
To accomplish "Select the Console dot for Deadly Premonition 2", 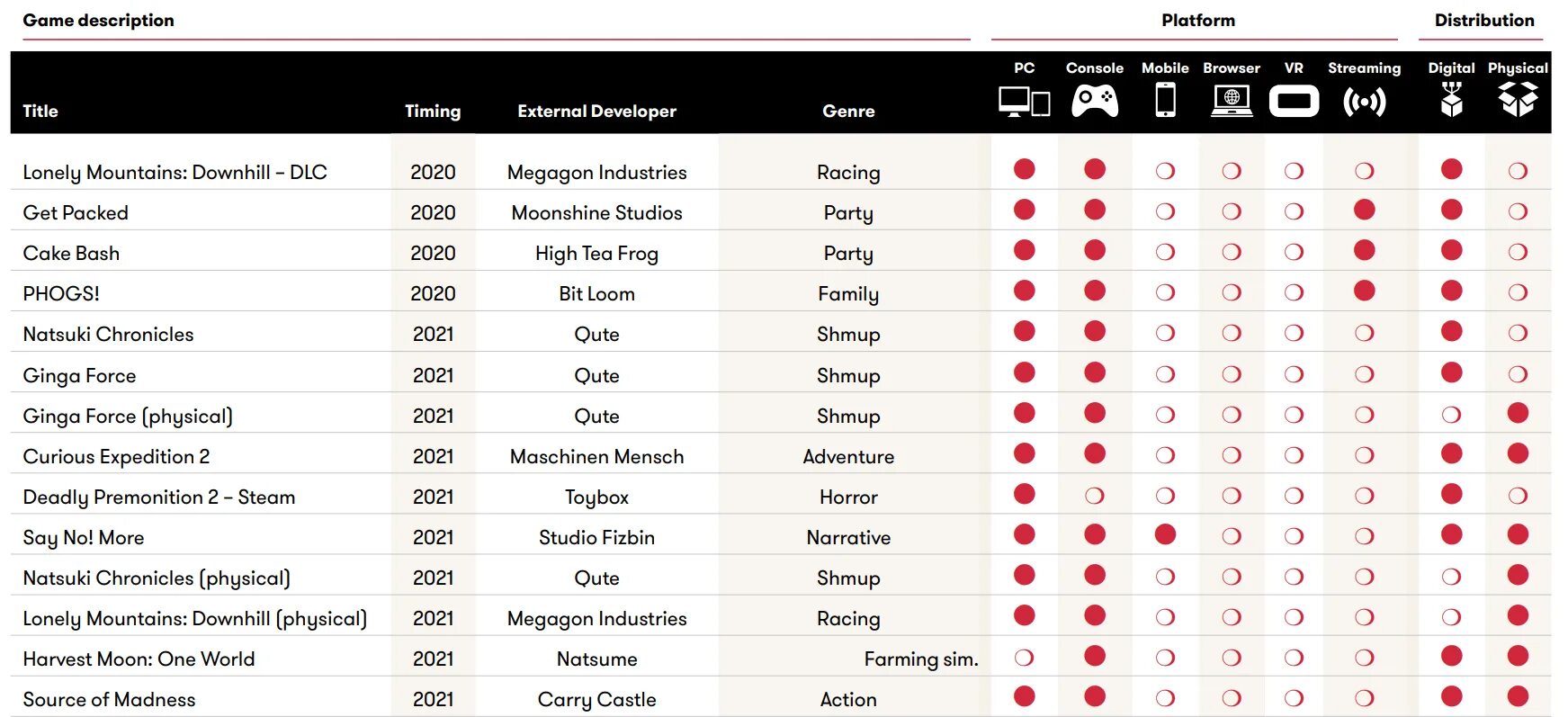I will click(x=1095, y=496).
